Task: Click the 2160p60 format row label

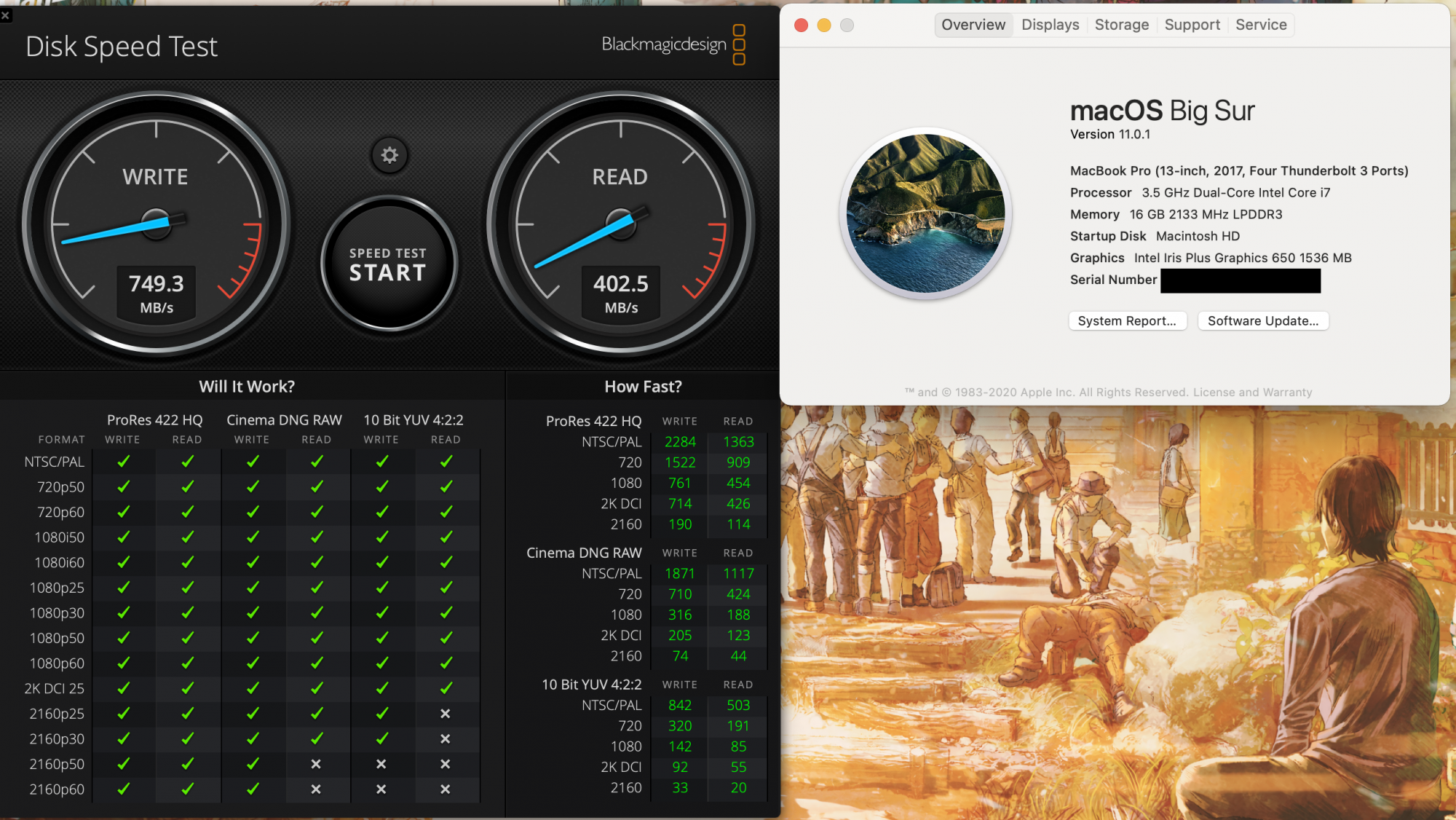Action: coord(57,789)
